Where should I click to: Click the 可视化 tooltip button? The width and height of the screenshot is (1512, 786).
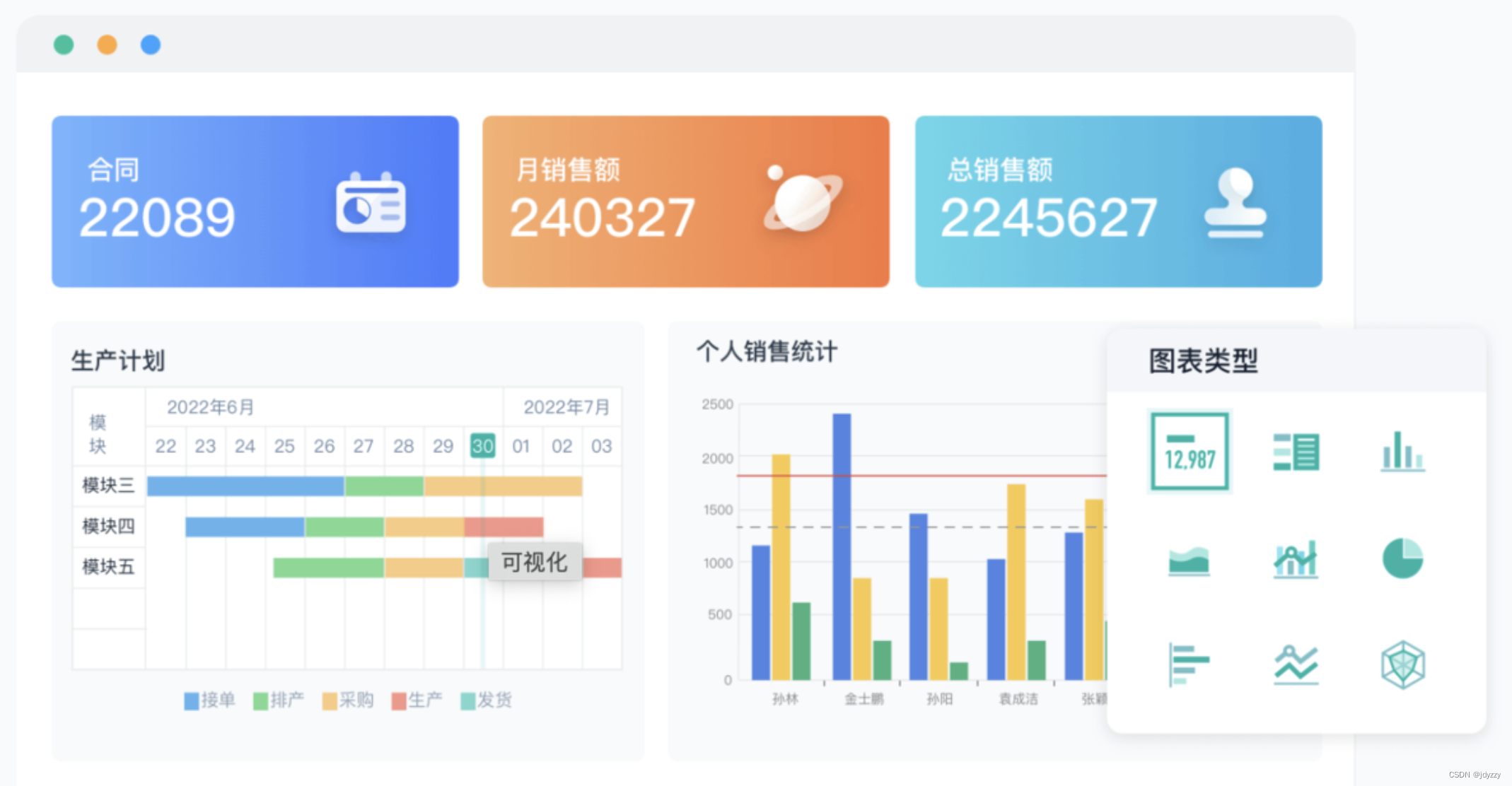535,562
